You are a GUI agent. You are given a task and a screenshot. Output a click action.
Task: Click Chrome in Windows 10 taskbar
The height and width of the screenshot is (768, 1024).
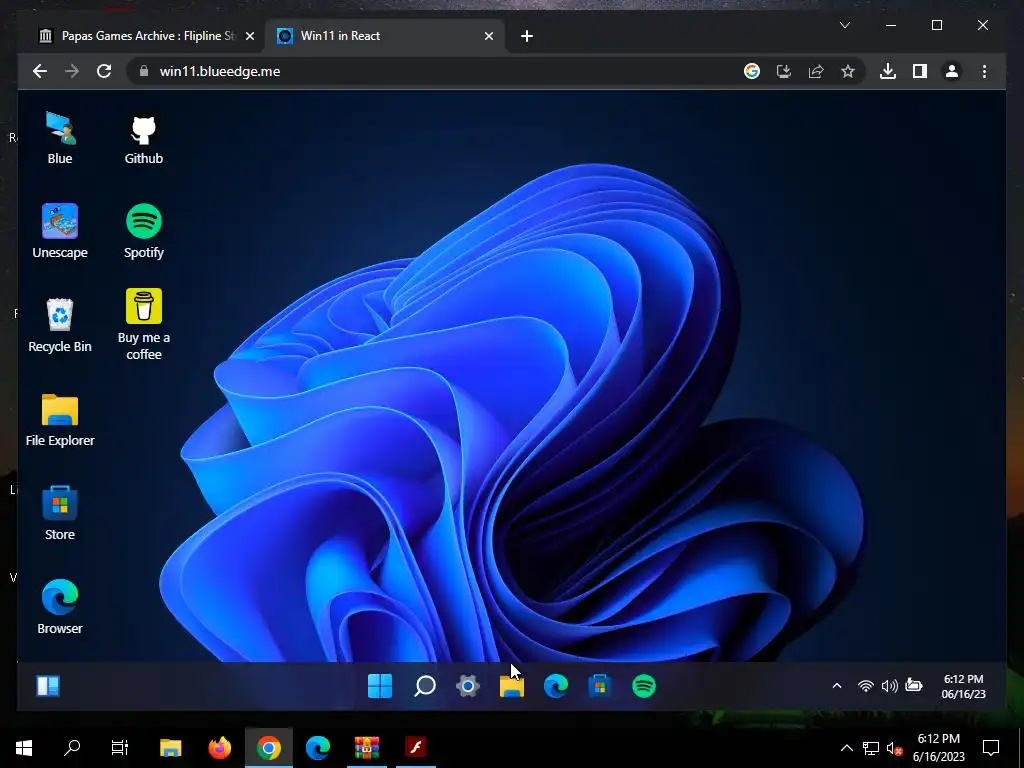point(268,748)
